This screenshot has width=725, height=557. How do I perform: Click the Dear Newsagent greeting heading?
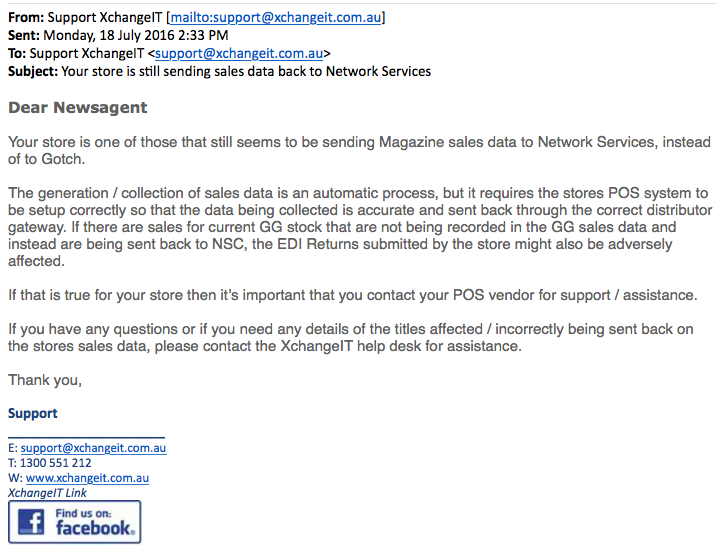pyautogui.click(x=77, y=108)
